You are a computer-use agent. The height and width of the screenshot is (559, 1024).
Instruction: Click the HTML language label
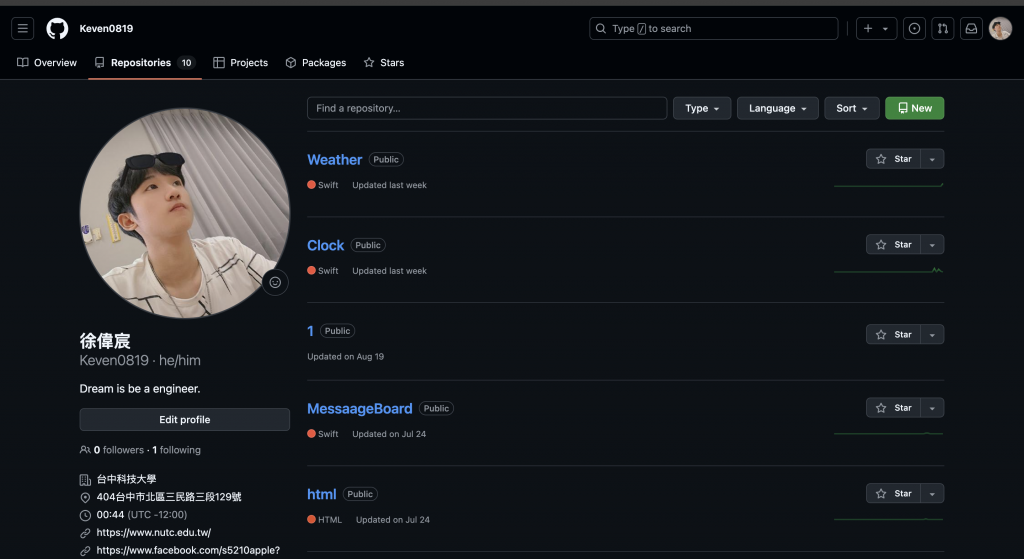pyautogui.click(x=330, y=520)
